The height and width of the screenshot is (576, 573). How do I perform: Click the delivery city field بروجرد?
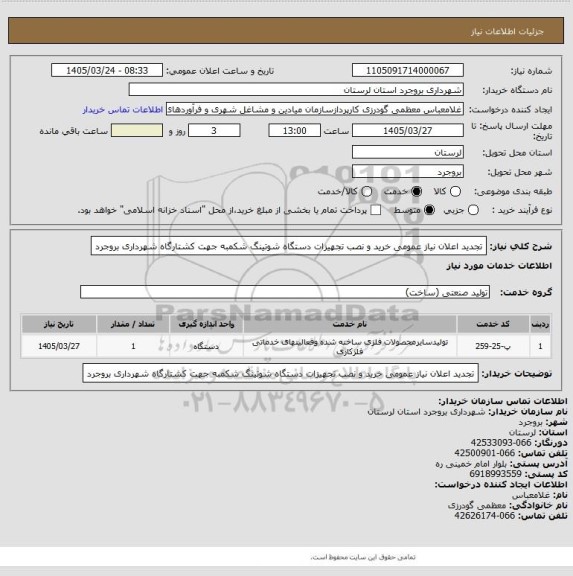(x=408, y=172)
